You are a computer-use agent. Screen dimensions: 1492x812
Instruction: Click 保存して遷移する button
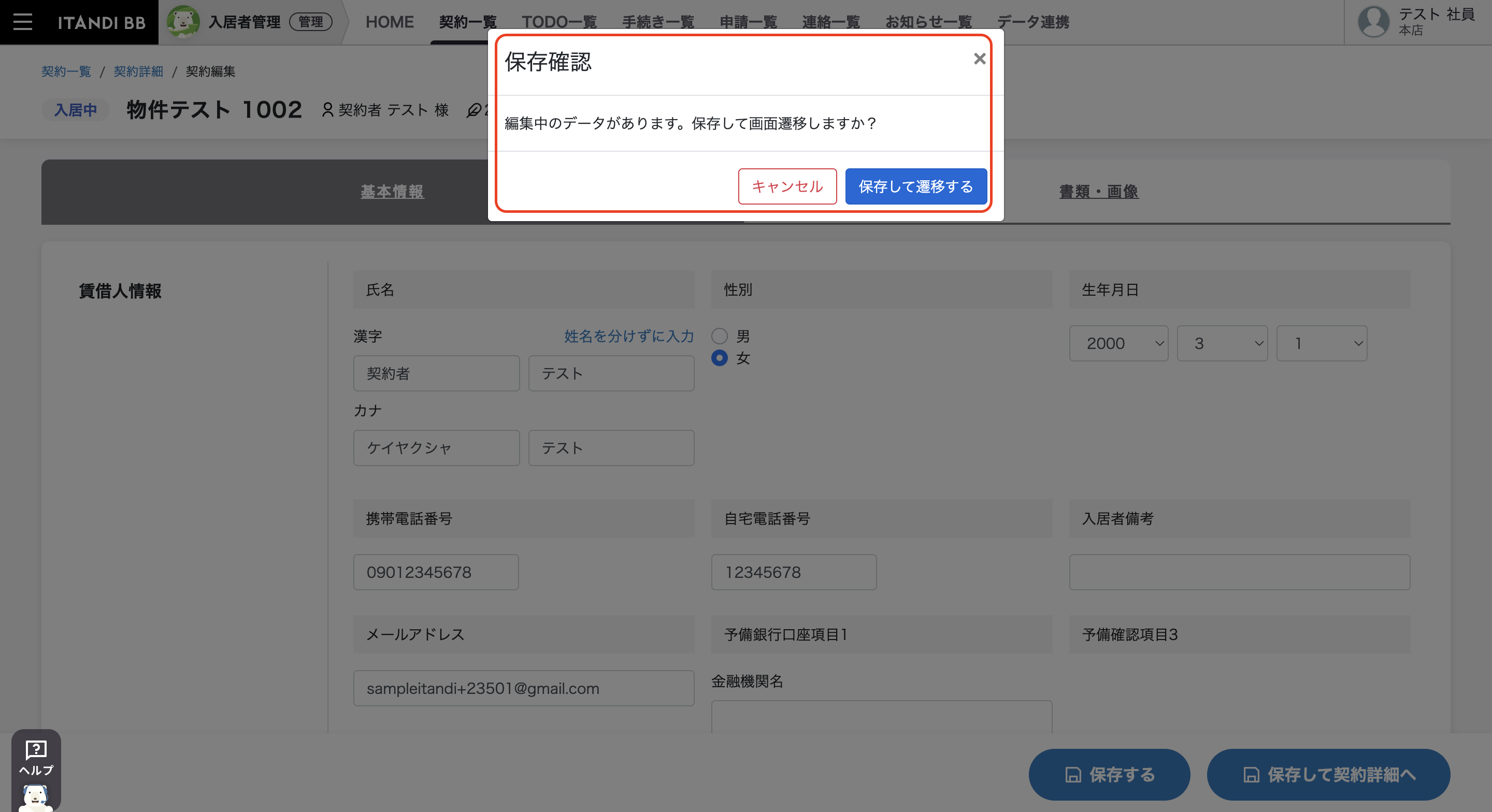(x=916, y=186)
